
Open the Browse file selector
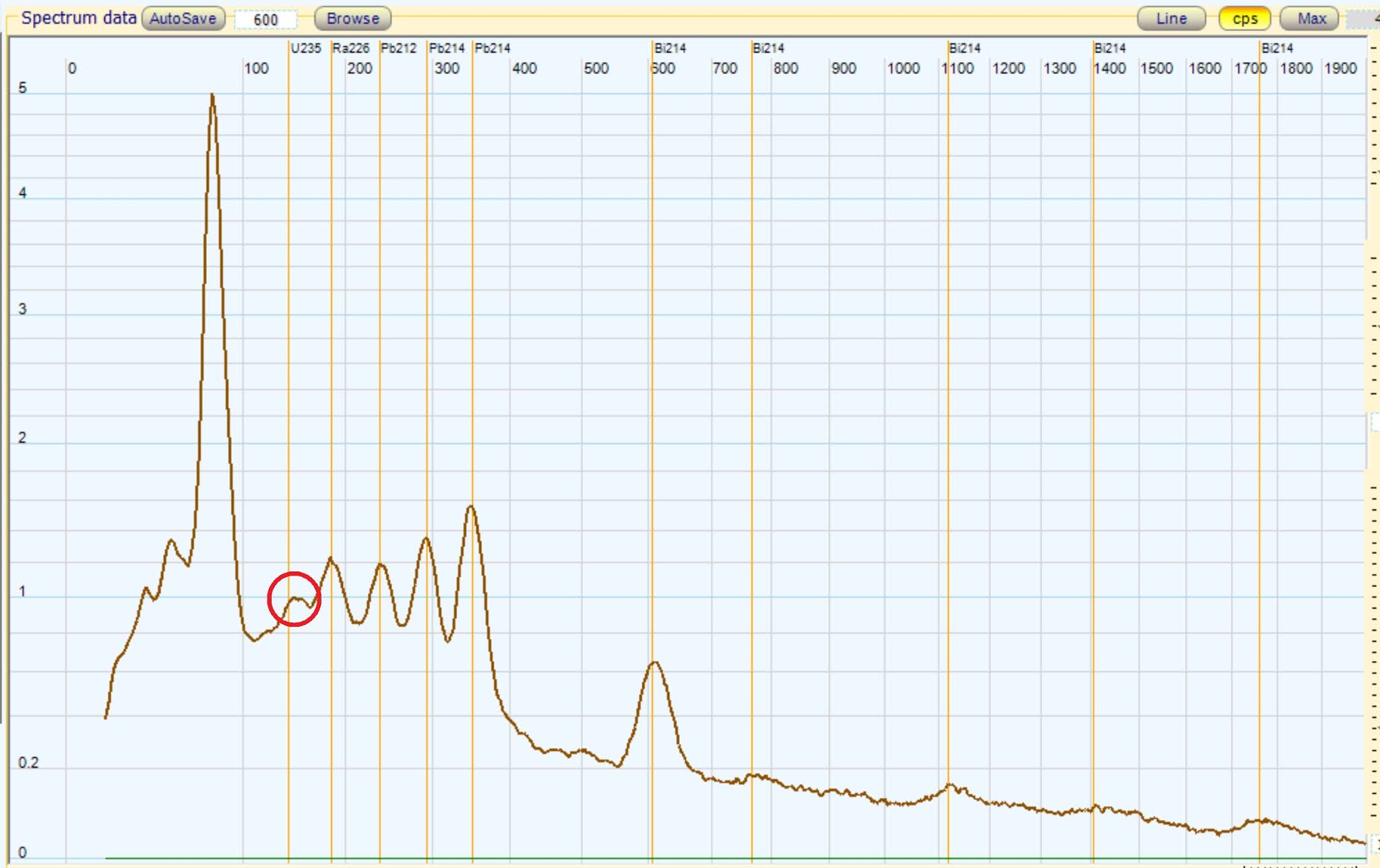click(352, 19)
